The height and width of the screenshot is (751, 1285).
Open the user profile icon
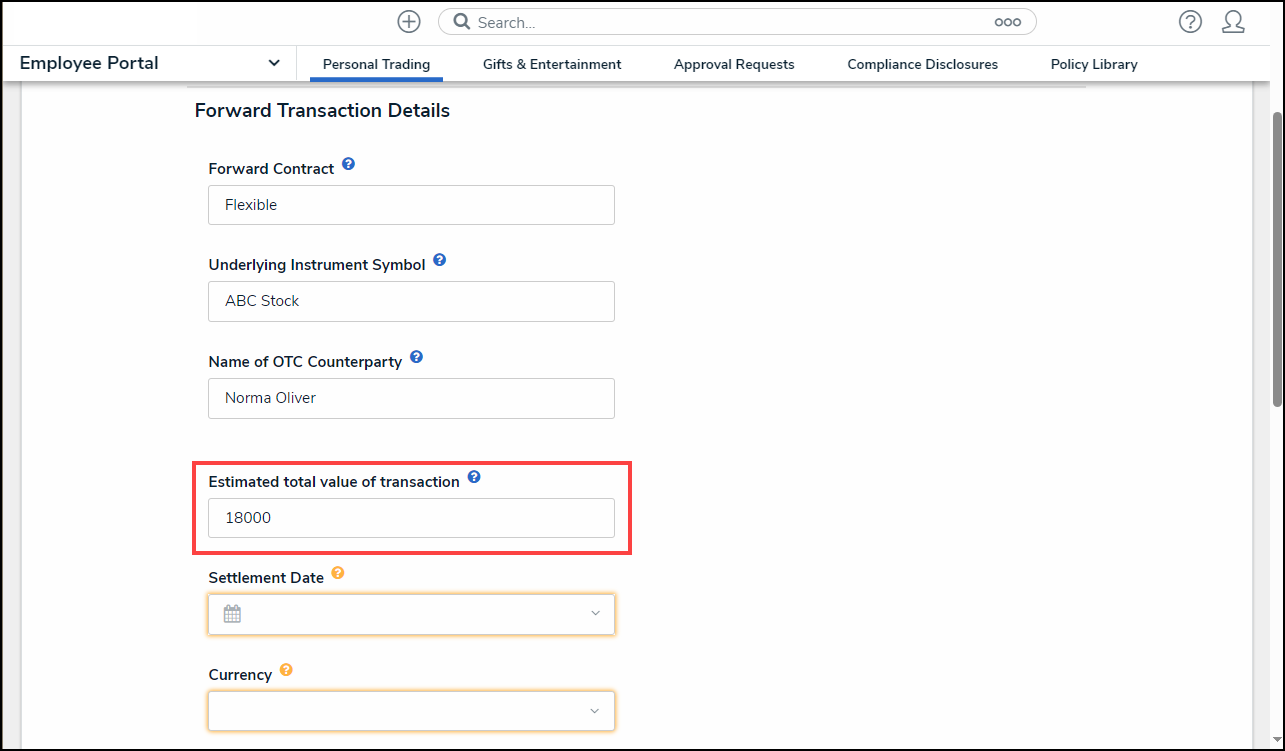pos(1233,22)
